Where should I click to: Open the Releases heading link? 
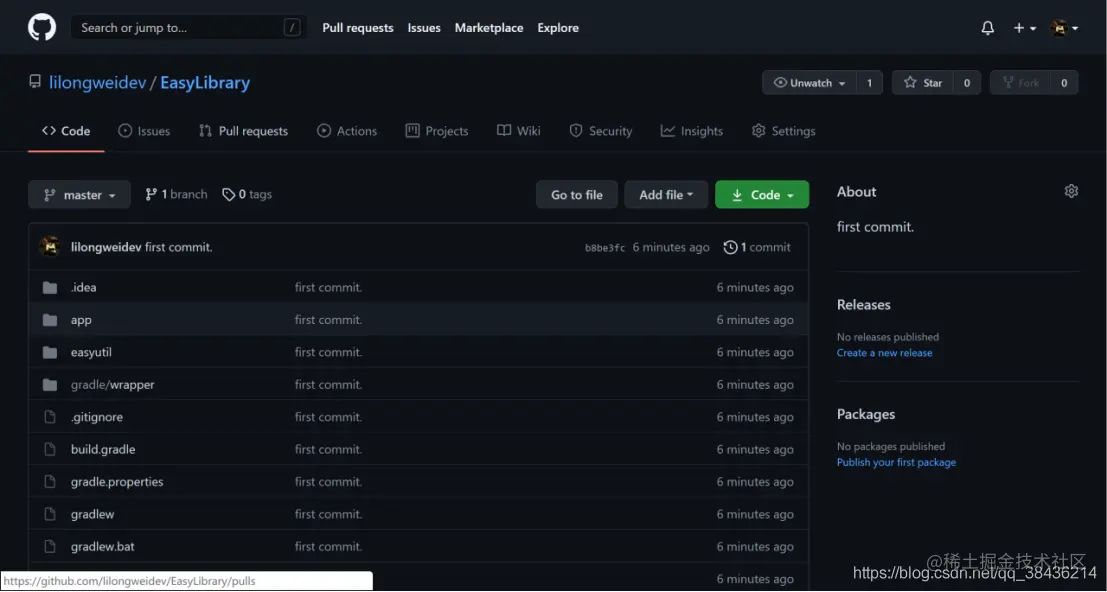(863, 305)
